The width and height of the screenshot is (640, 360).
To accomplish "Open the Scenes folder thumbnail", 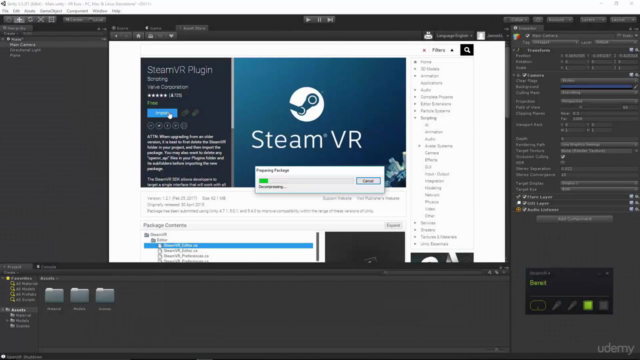I will [105, 296].
